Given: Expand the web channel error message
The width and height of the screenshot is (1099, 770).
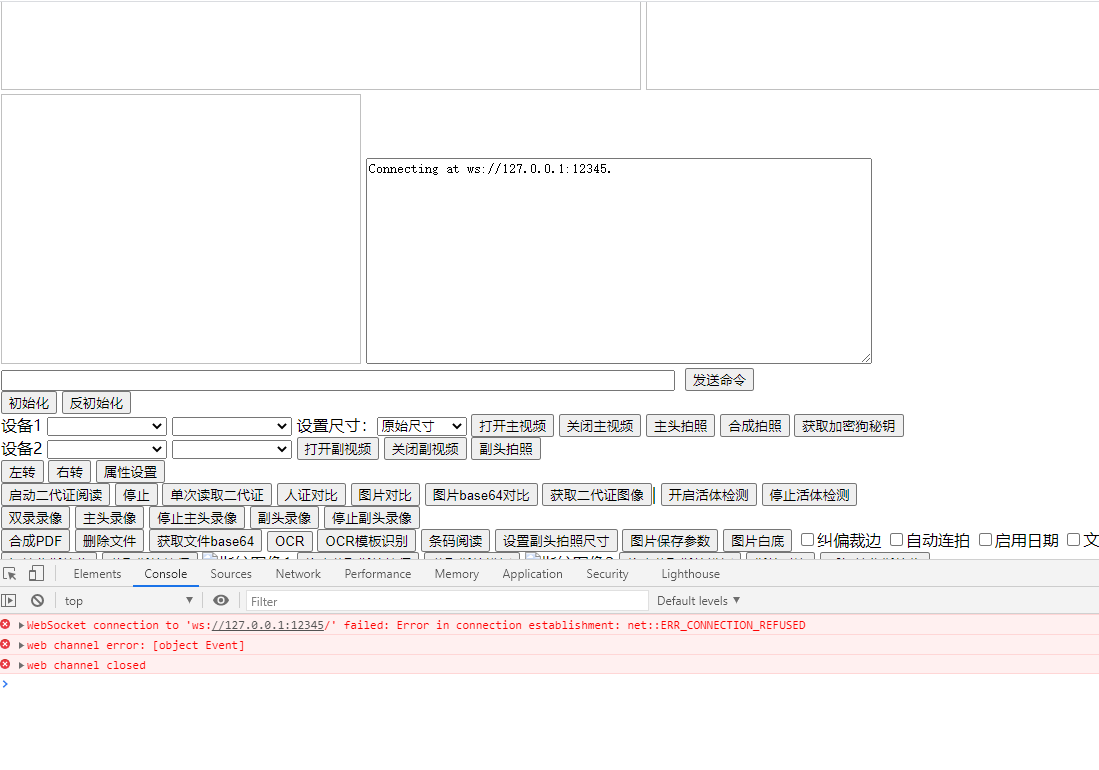Looking at the screenshot, I should pyautogui.click(x=21, y=645).
